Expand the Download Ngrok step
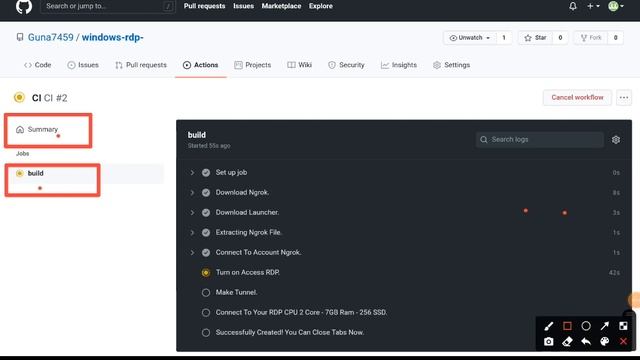The width and height of the screenshot is (640, 360). [x=192, y=193]
